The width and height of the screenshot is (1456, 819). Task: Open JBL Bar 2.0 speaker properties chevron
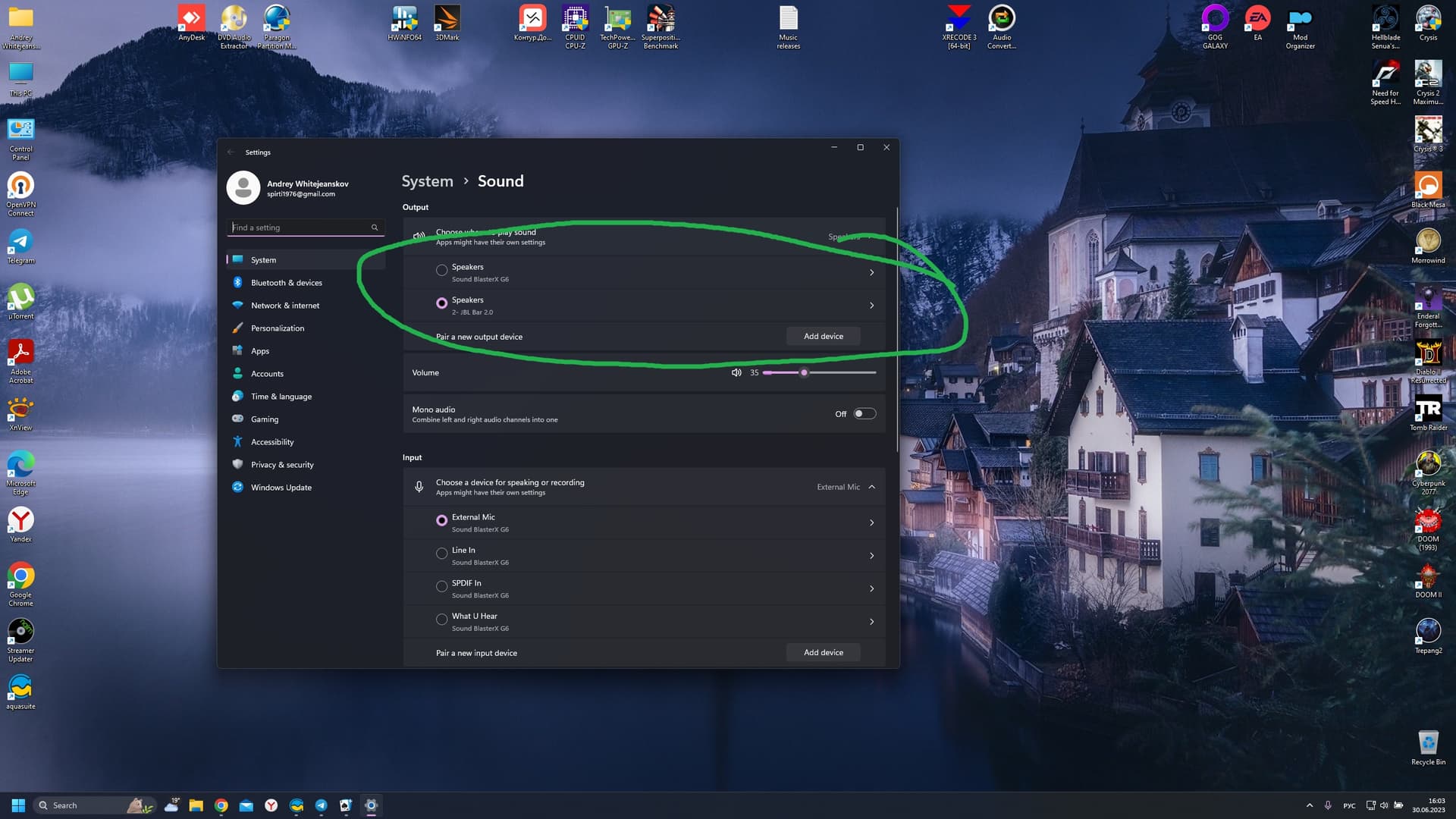tap(871, 306)
